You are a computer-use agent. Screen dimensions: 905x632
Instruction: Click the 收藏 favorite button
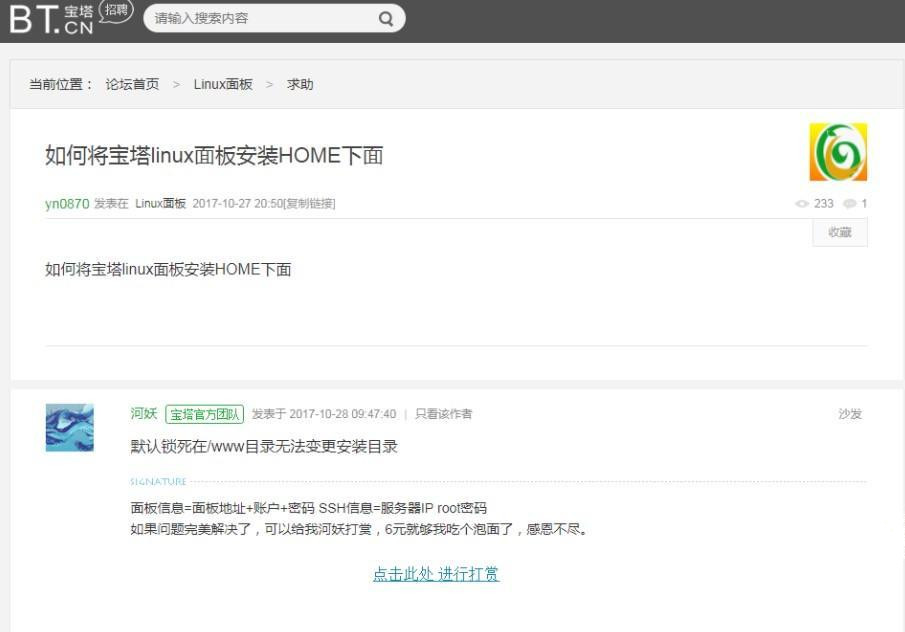click(838, 232)
